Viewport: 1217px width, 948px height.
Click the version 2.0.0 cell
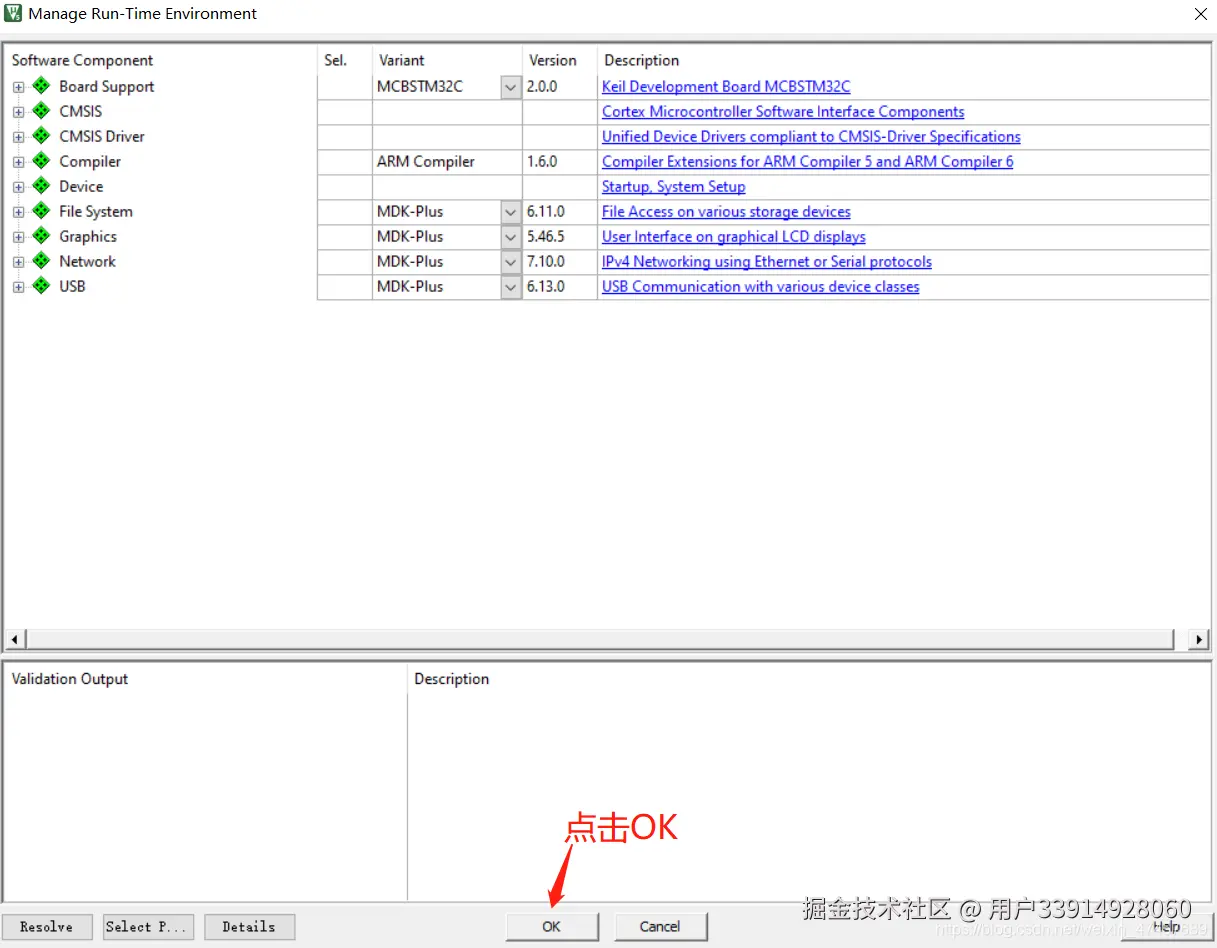click(560, 87)
